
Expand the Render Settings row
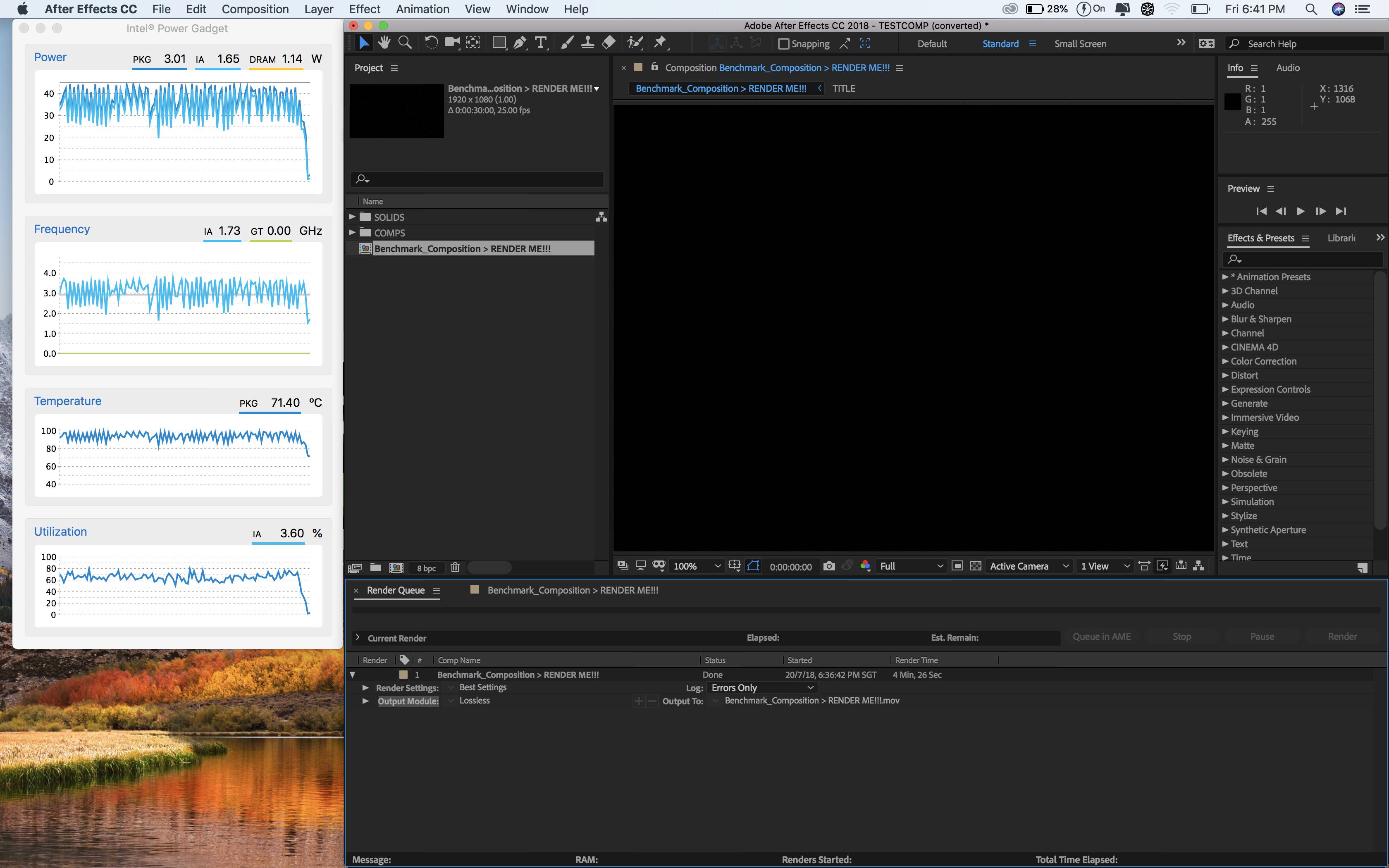pos(365,688)
